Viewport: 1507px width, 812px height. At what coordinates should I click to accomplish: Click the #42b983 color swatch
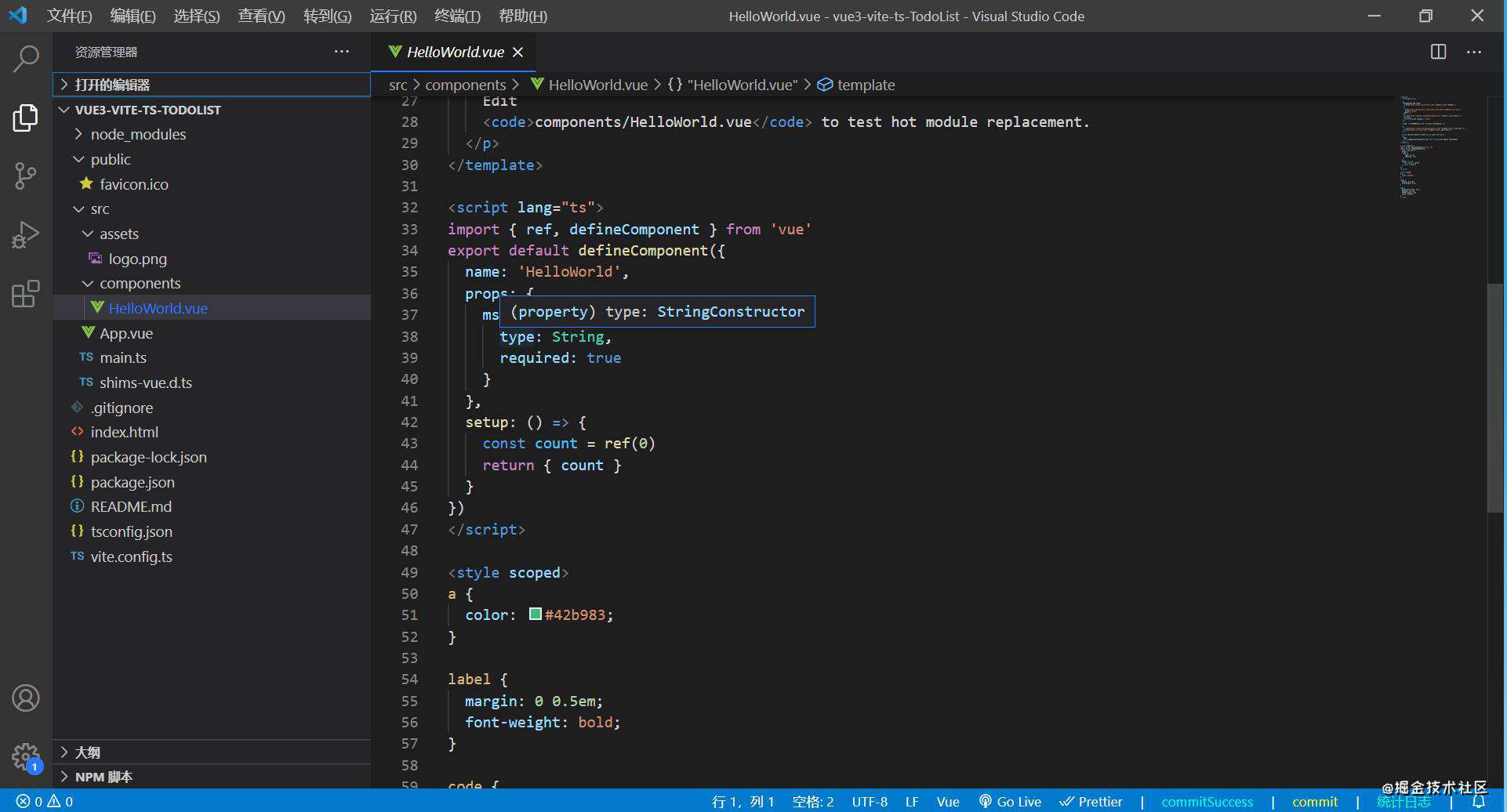(x=536, y=614)
